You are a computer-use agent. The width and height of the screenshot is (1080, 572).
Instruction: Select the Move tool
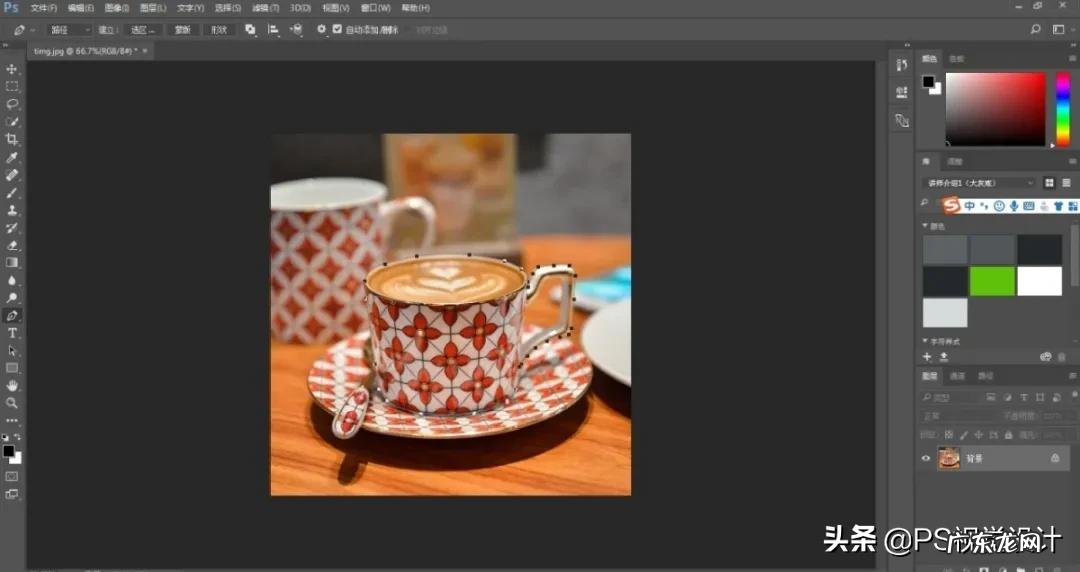click(x=12, y=69)
